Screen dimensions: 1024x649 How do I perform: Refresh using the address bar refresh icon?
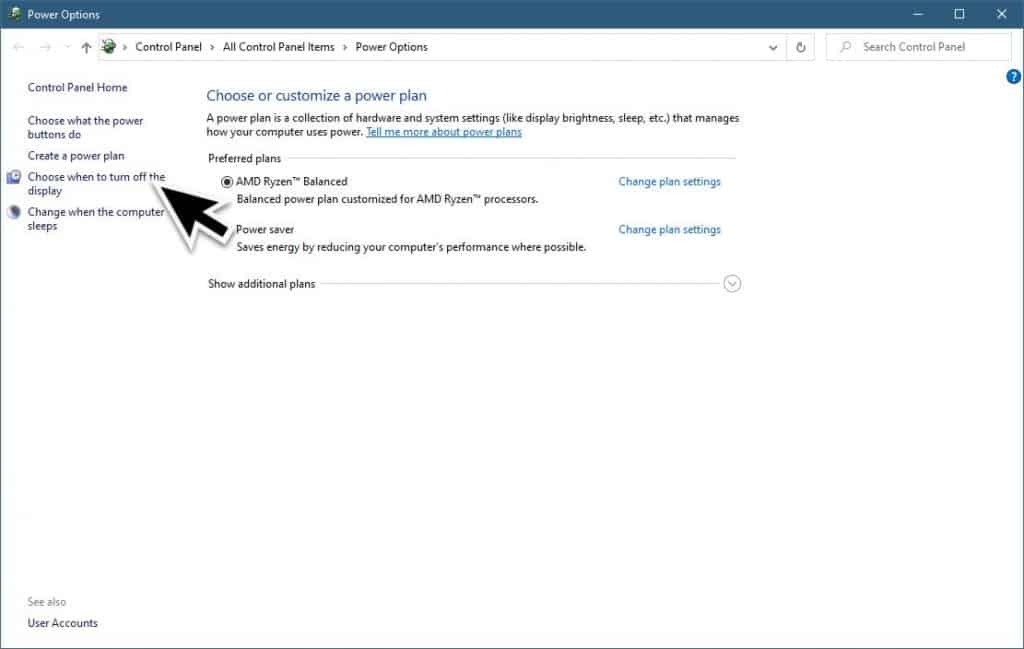click(799, 47)
